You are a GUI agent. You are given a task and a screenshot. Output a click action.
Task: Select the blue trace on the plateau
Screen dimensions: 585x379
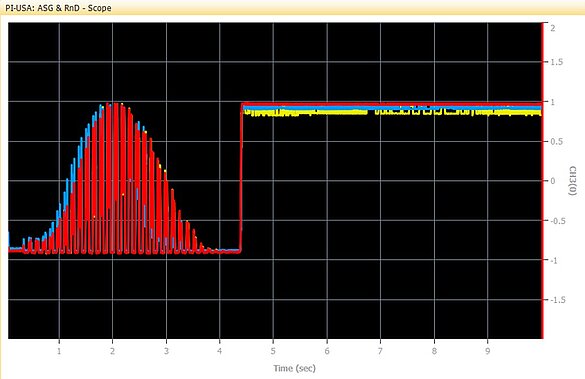(392, 108)
